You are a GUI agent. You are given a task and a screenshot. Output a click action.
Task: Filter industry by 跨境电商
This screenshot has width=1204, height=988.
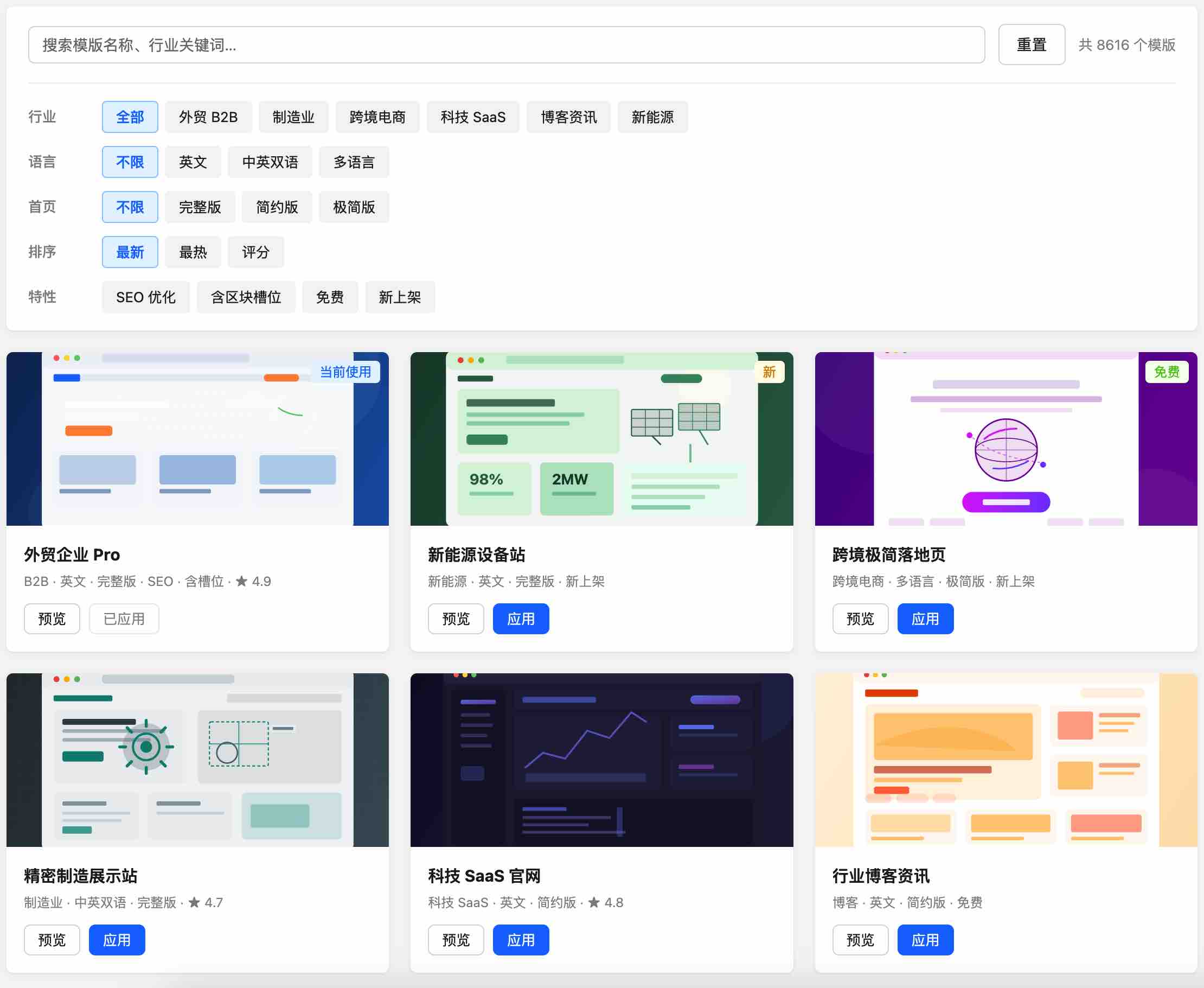tap(377, 117)
